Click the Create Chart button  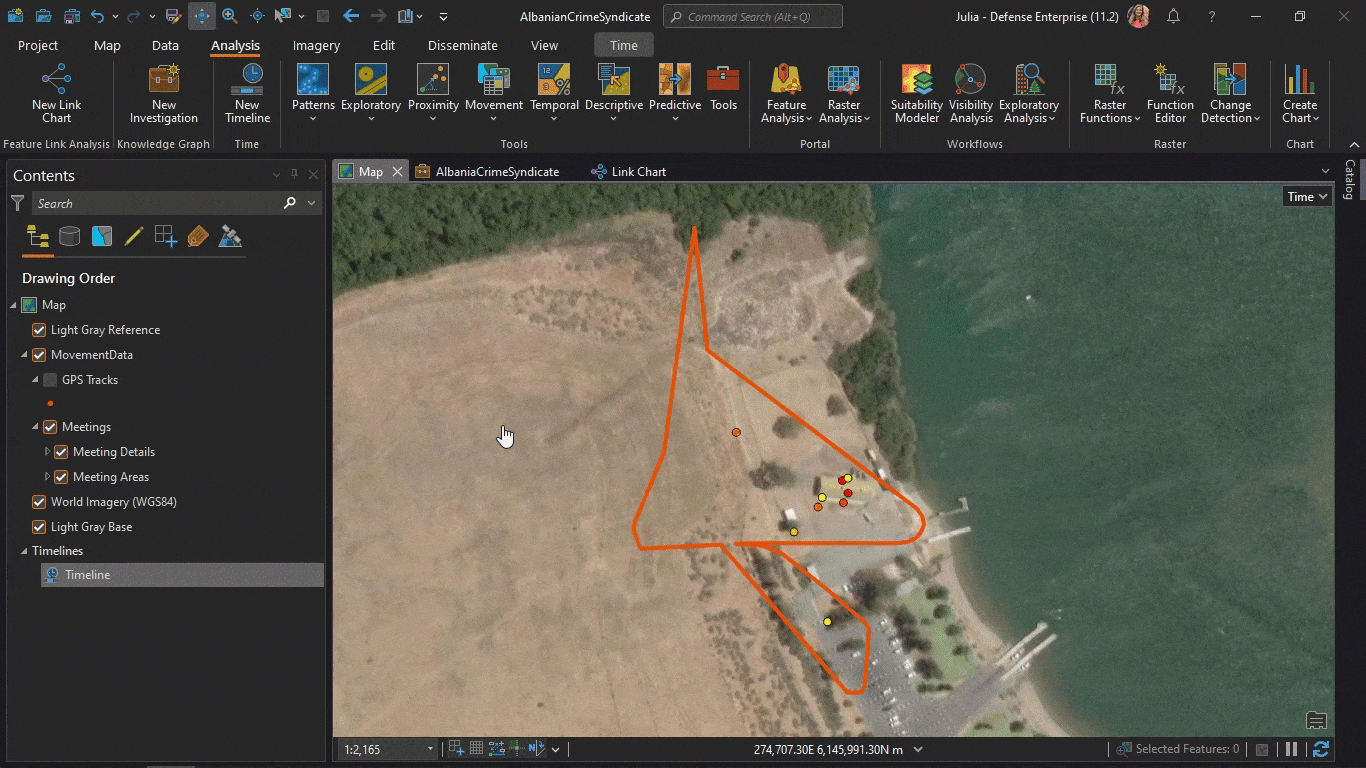(1300, 95)
